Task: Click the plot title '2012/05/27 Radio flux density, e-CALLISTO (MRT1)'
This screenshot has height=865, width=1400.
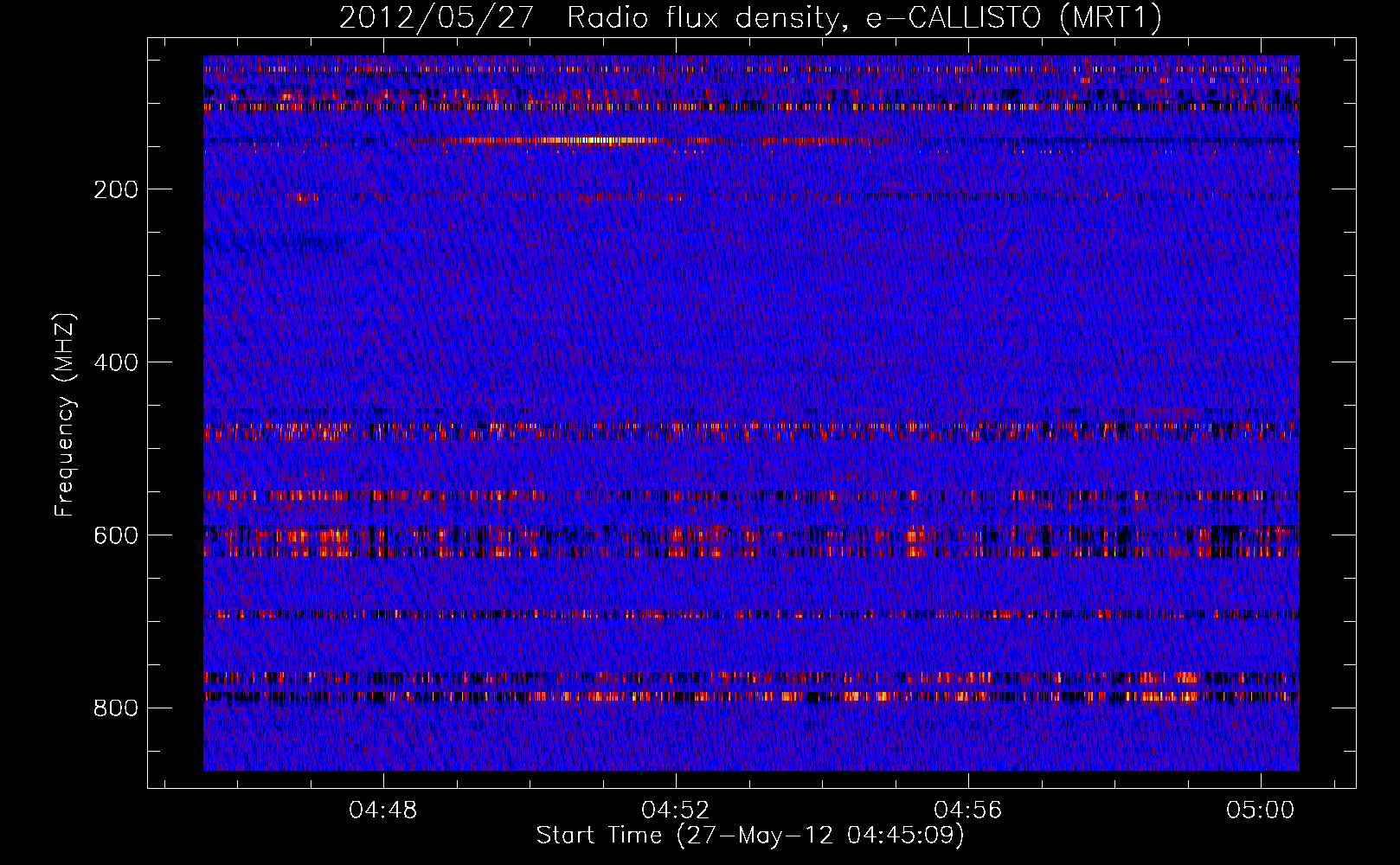Action: tap(750, 17)
